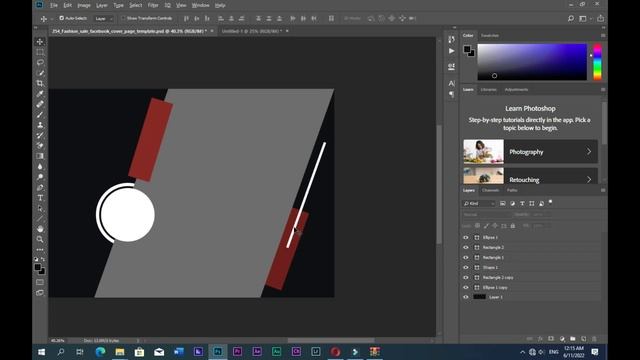This screenshot has width=640, height=360.
Task: Filter layers by text type
Action: (522, 203)
